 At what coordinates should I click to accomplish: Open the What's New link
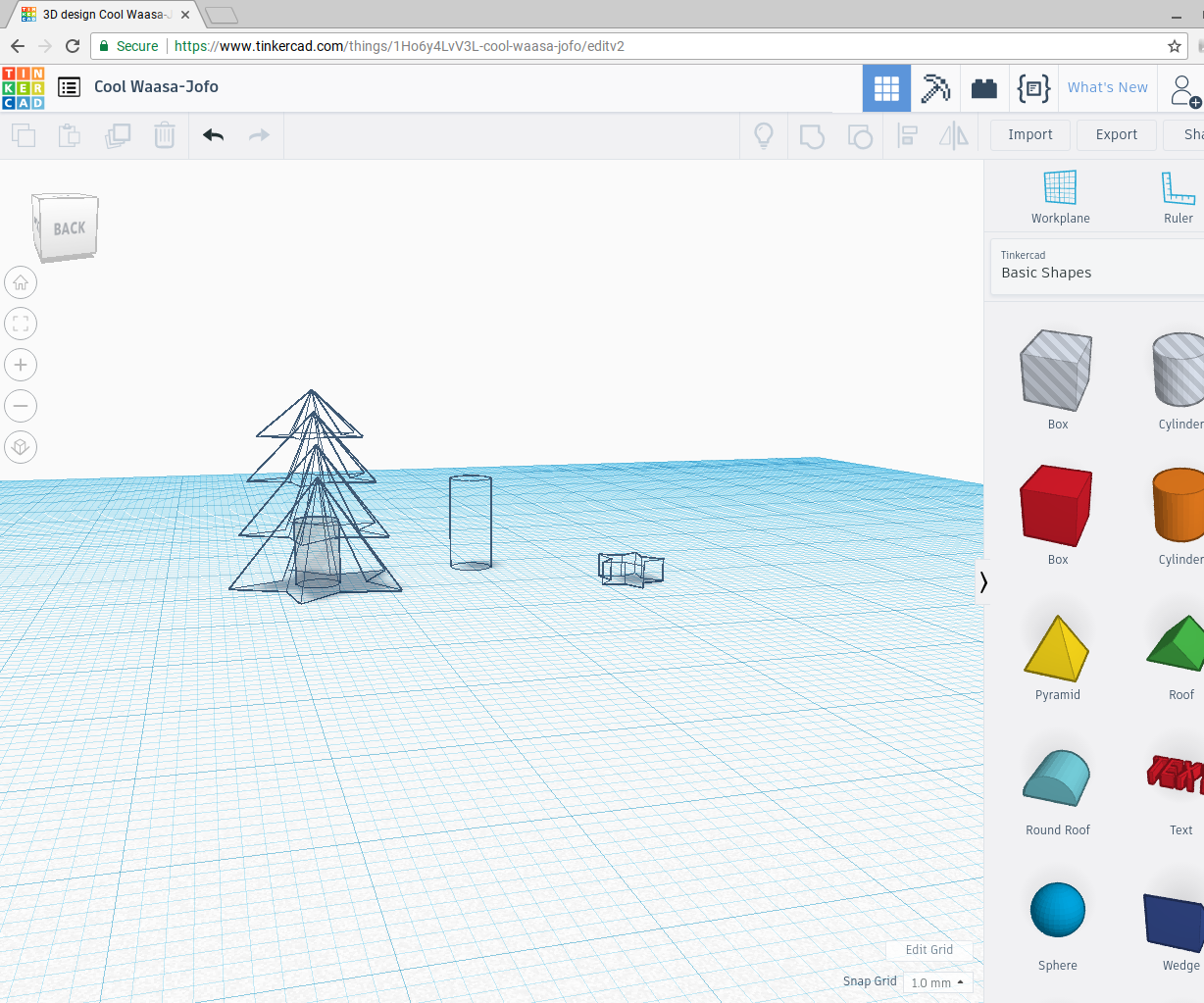(x=1107, y=87)
